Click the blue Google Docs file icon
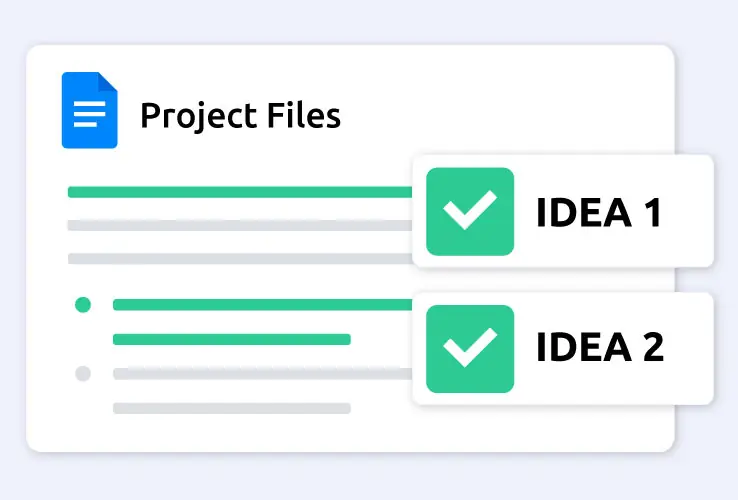The height and width of the screenshot is (500, 738). (x=89, y=110)
